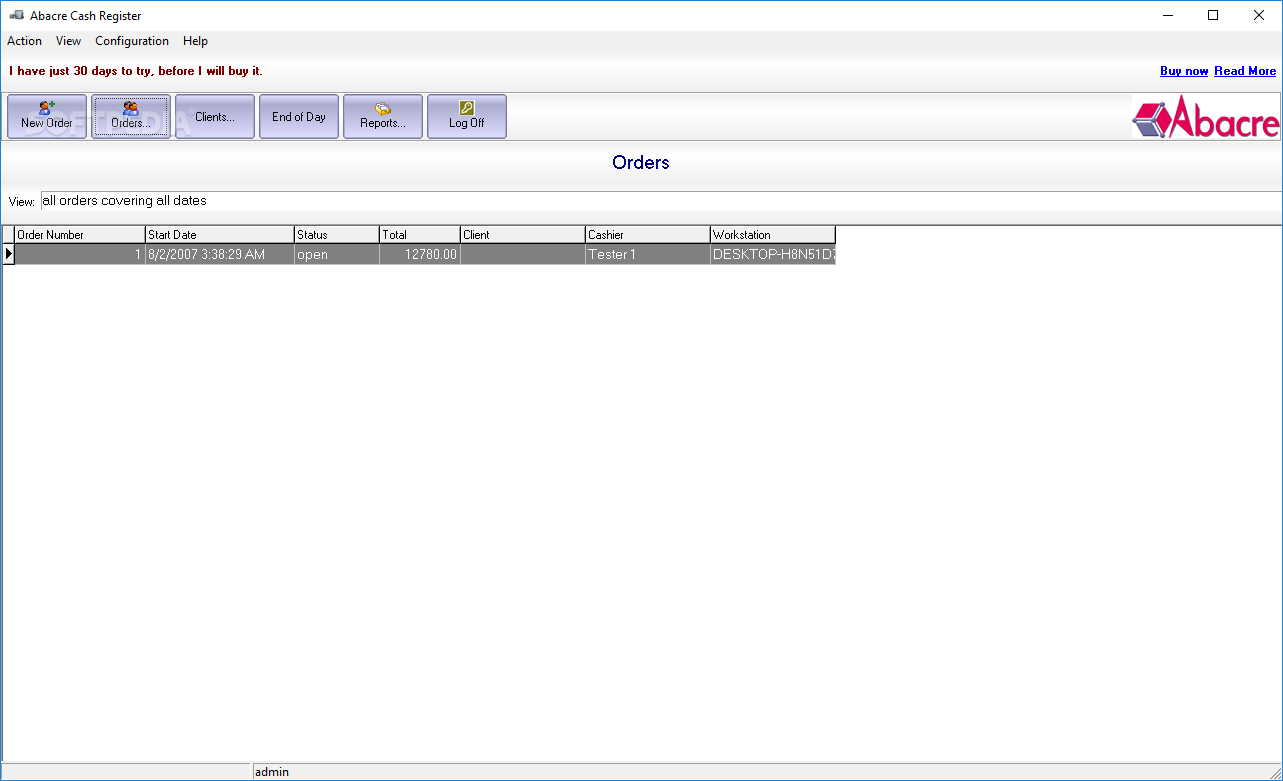Sort by the Status column header
The image size is (1283, 781).
point(337,235)
